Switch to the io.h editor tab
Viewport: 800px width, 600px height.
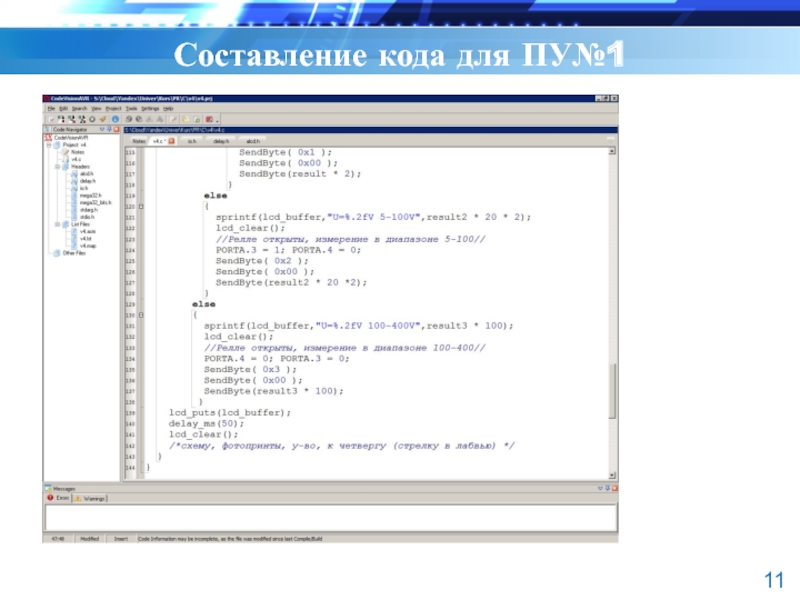pos(192,141)
